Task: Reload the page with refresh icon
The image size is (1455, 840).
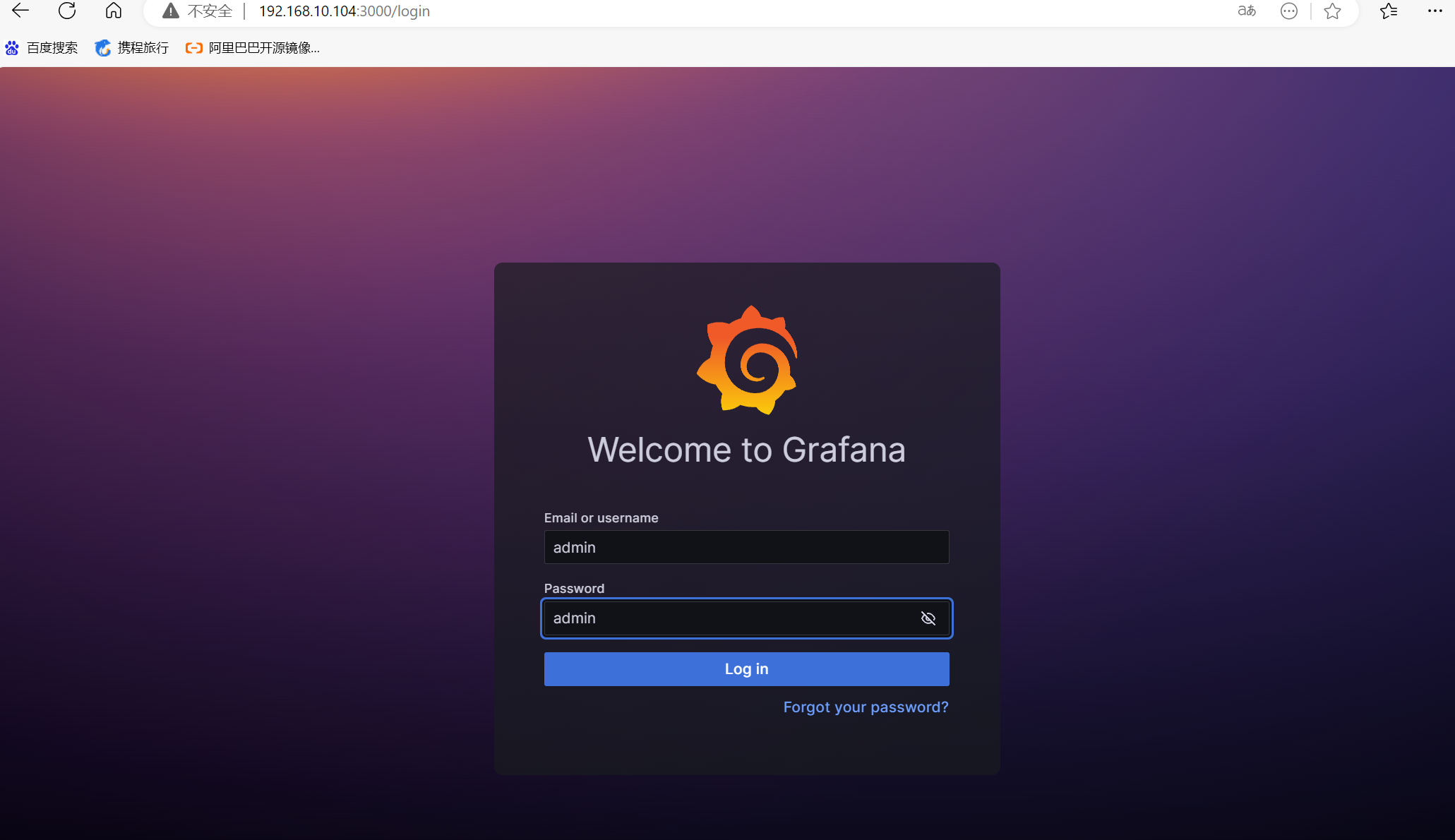Action: (x=67, y=11)
